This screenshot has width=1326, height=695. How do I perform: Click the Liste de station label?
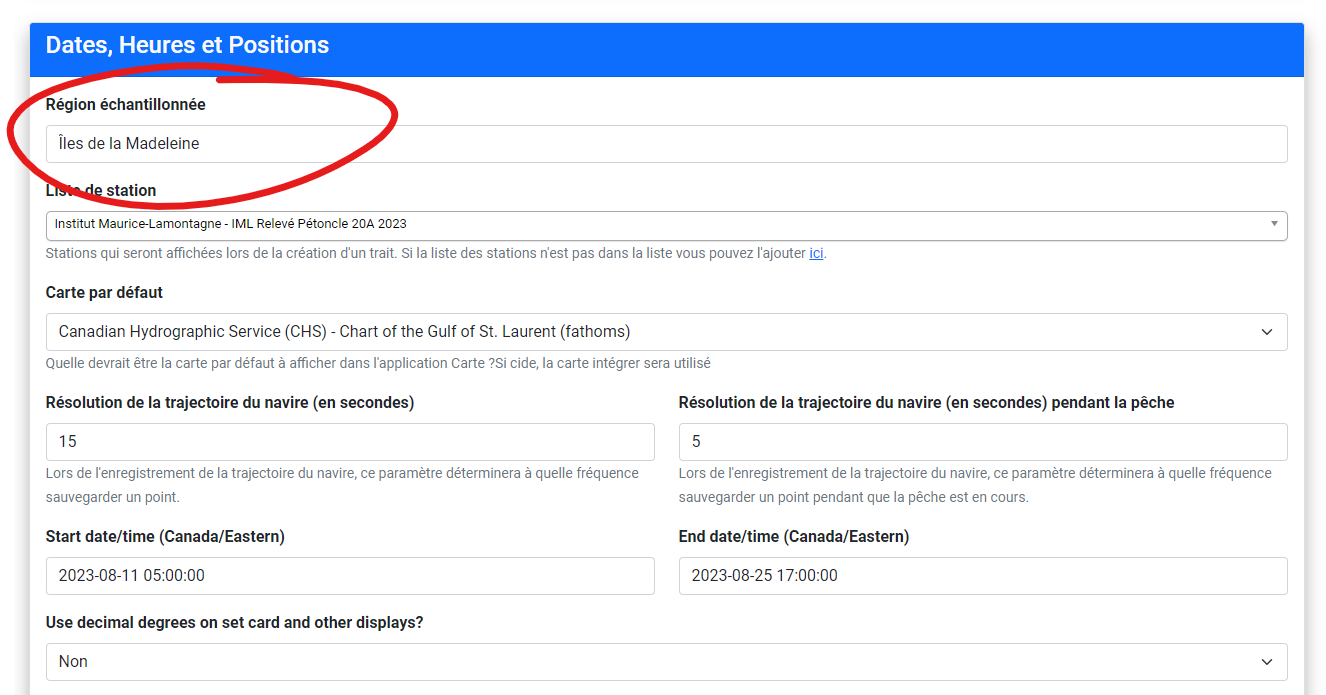point(101,191)
